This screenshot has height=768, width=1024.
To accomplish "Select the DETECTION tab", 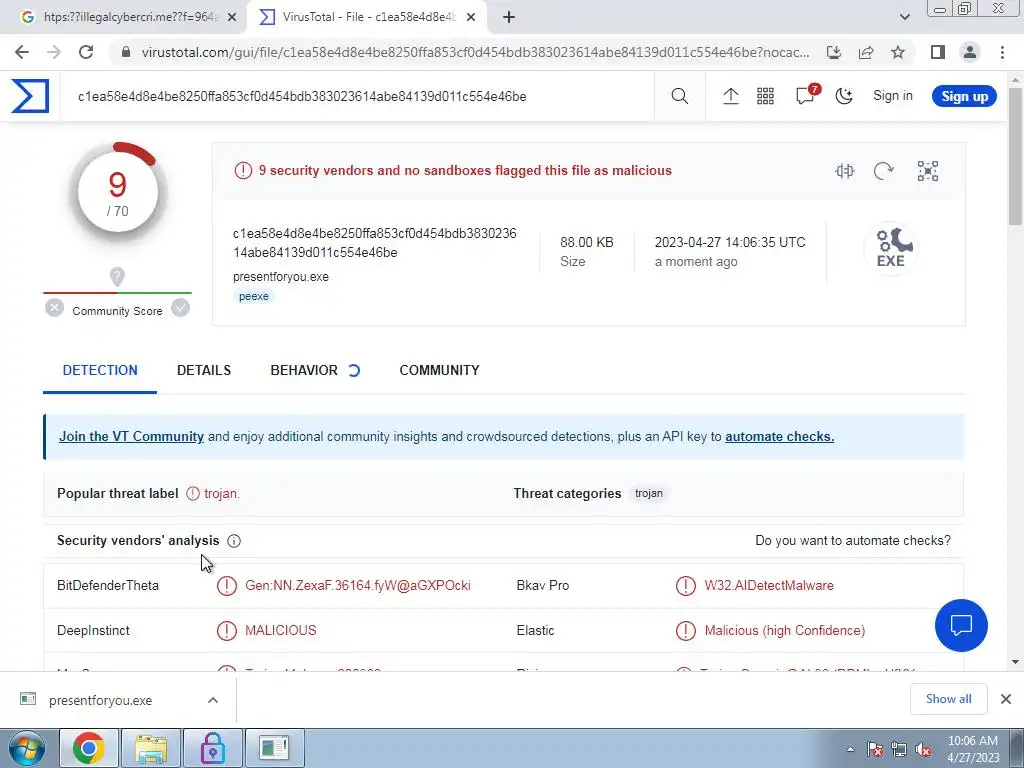I will tap(100, 370).
